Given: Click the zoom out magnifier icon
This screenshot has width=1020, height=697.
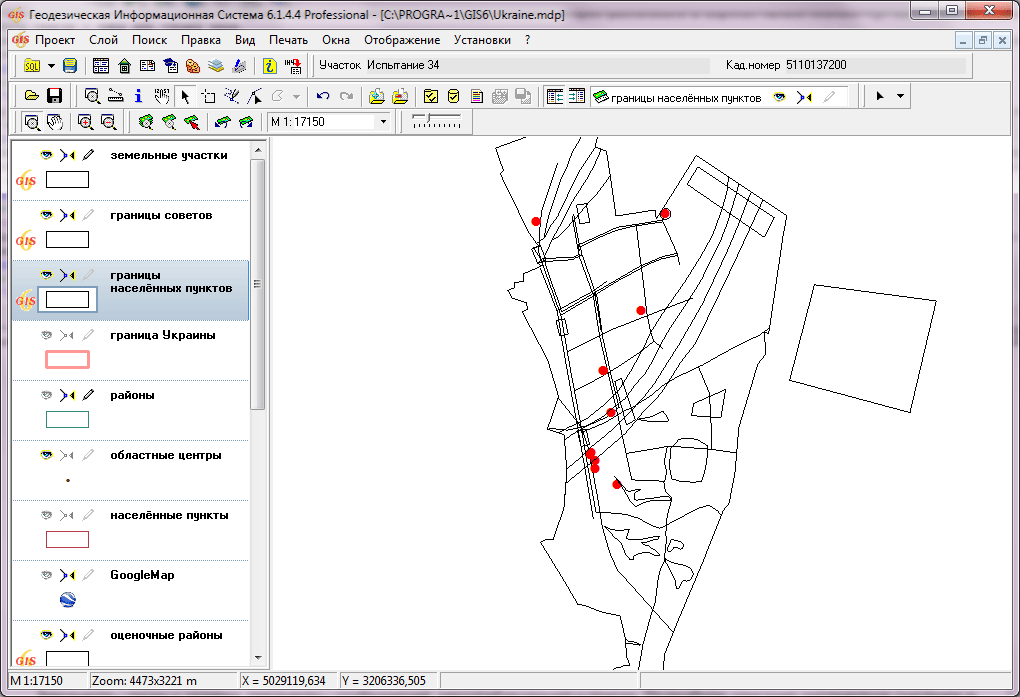Looking at the screenshot, I should click(108, 122).
